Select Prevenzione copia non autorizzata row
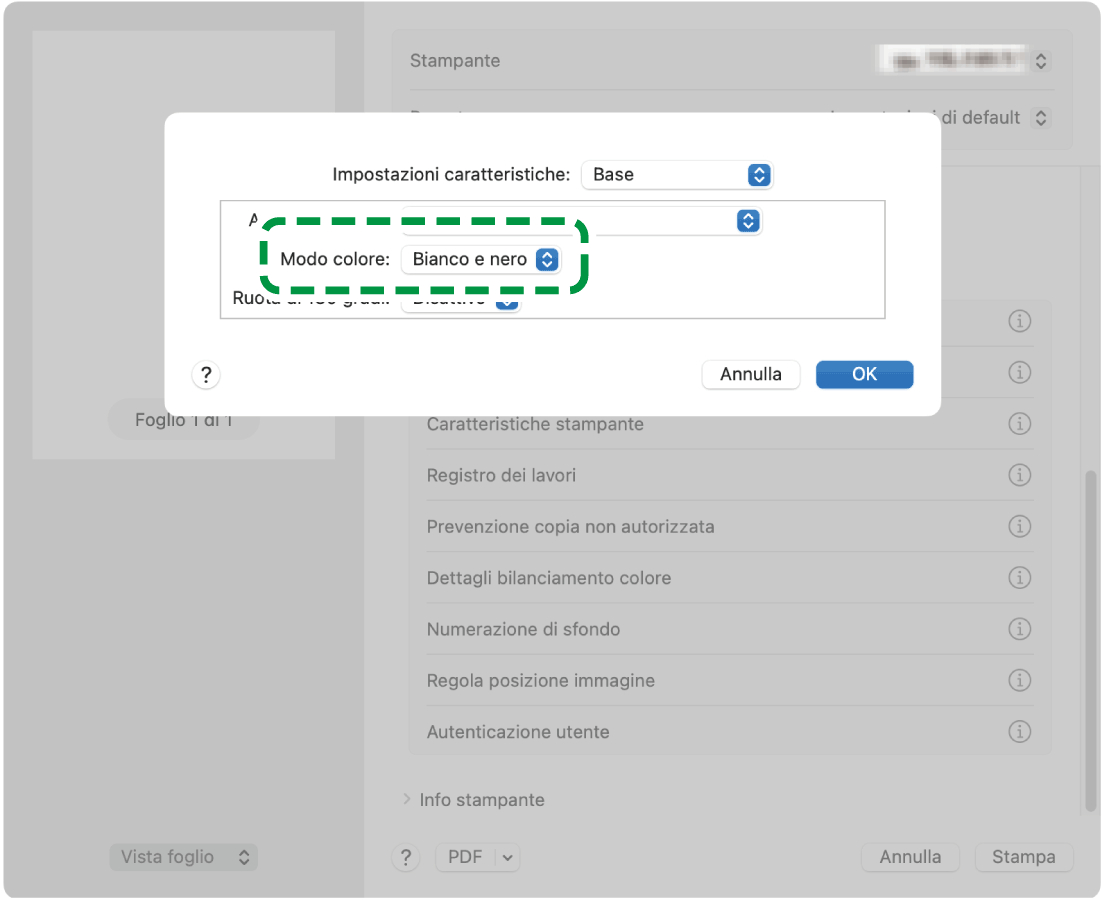 pyautogui.click(x=730, y=526)
